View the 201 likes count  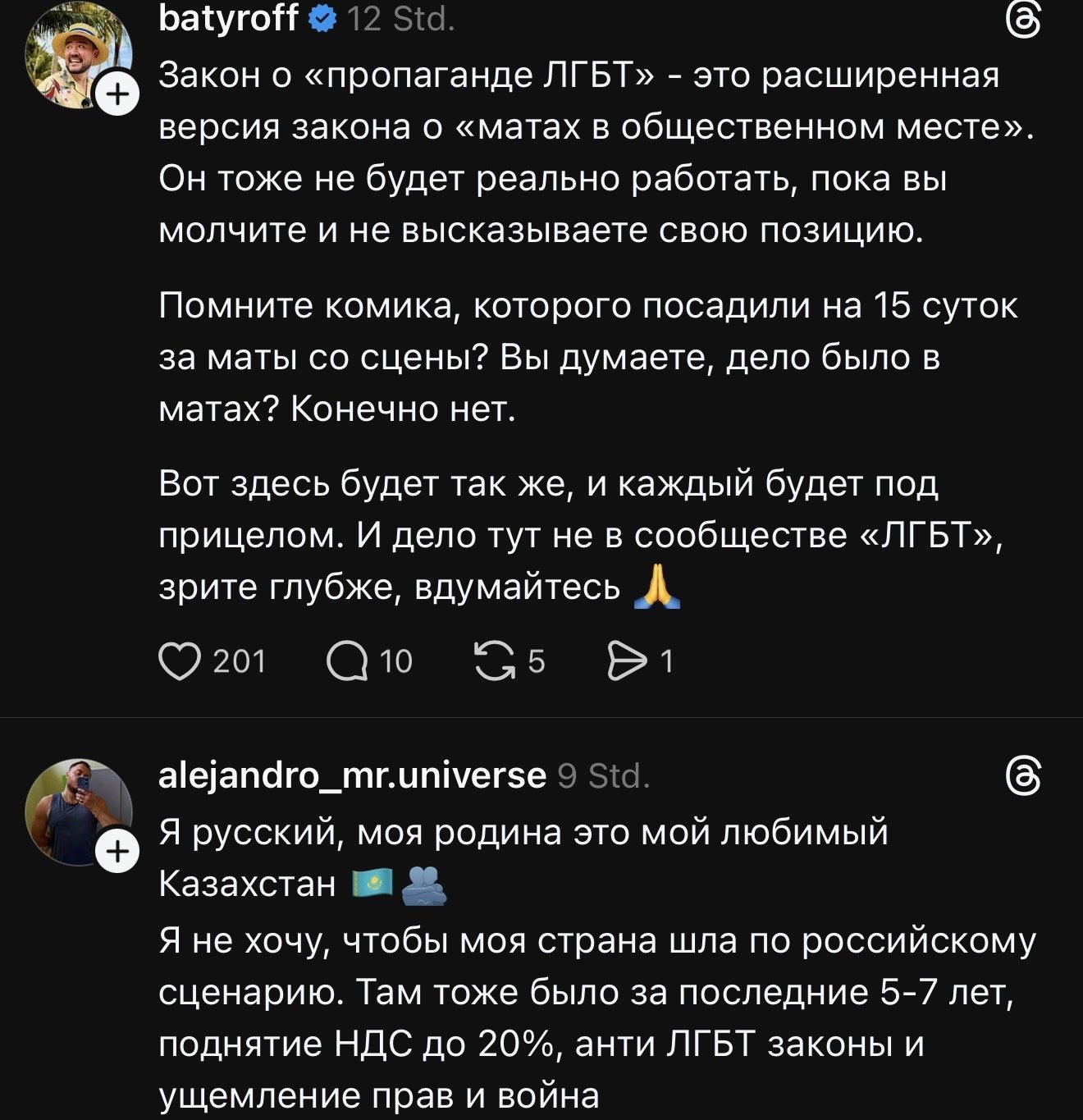(240, 661)
